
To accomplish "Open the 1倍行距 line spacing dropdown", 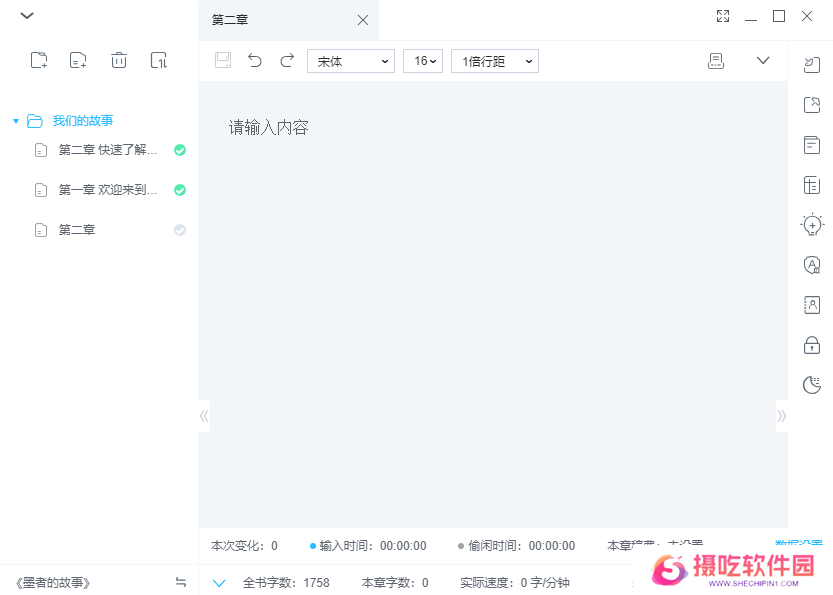I will (495, 61).
